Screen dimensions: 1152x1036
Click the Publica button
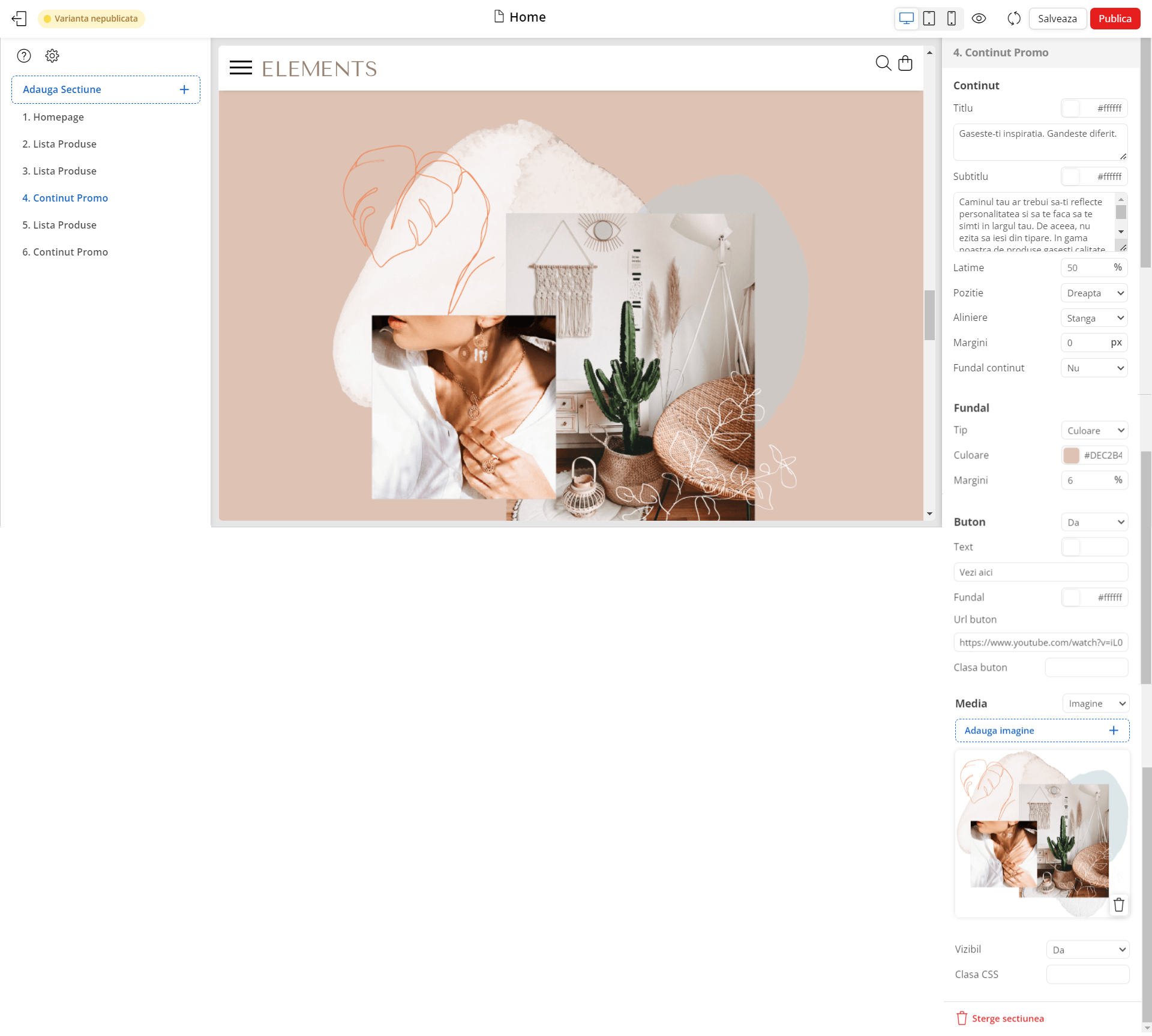coord(1114,19)
